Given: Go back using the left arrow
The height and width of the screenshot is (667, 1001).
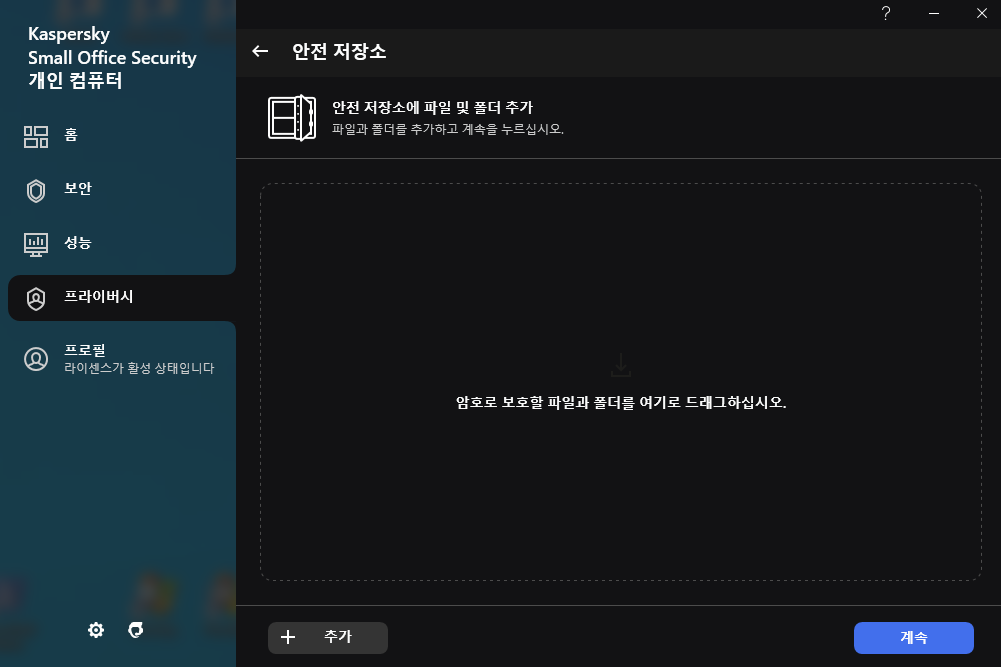Looking at the screenshot, I should click(x=260, y=51).
